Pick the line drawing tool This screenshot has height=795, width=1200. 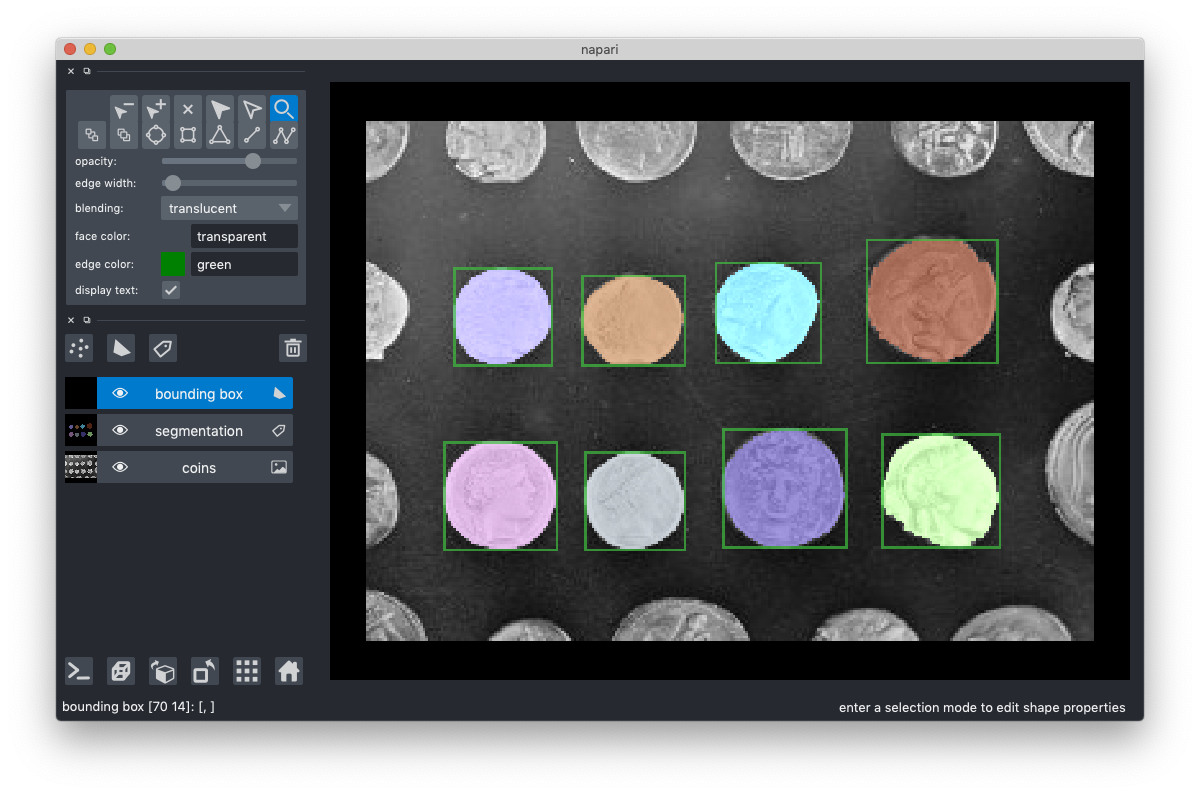pyautogui.click(x=251, y=133)
